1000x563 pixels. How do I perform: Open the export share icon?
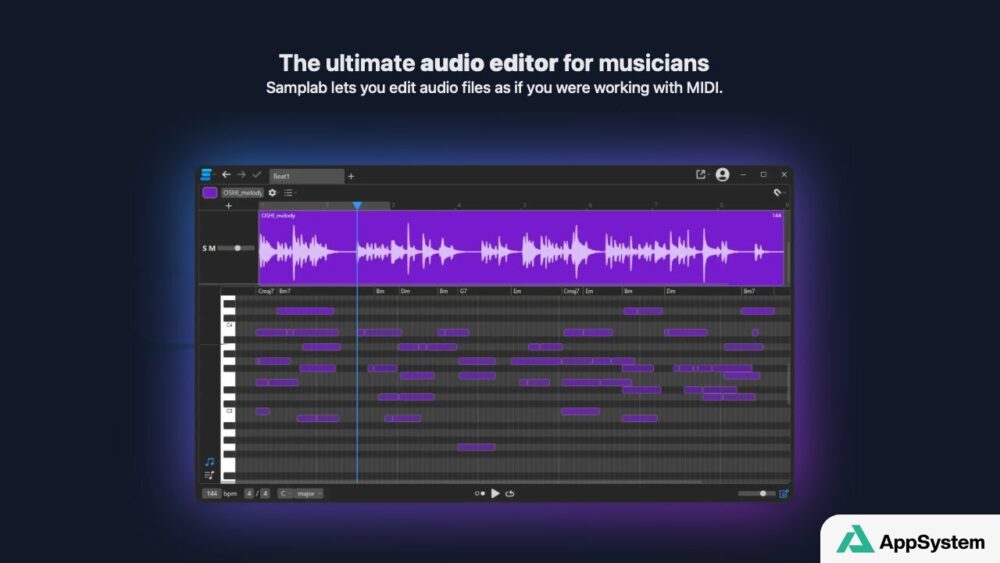701,174
